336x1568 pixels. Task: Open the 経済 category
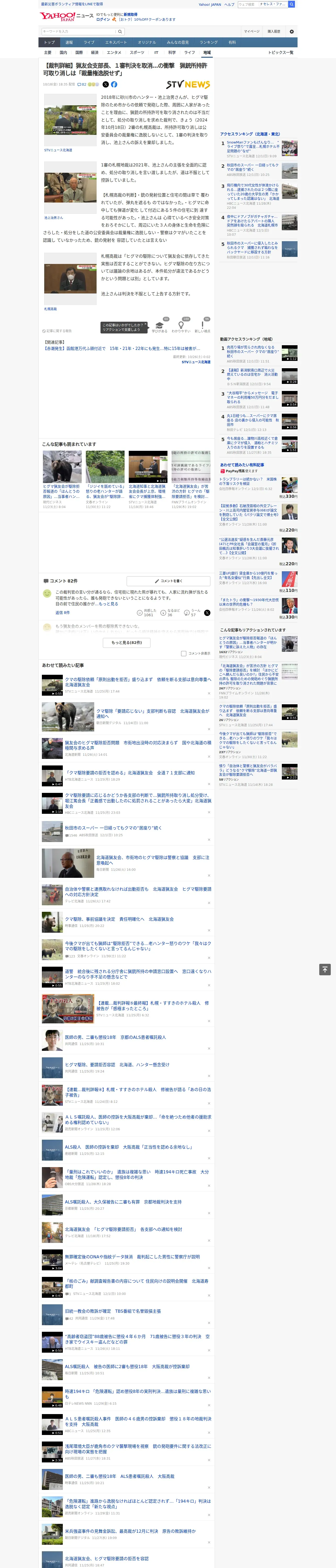pyautogui.click(x=94, y=52)
